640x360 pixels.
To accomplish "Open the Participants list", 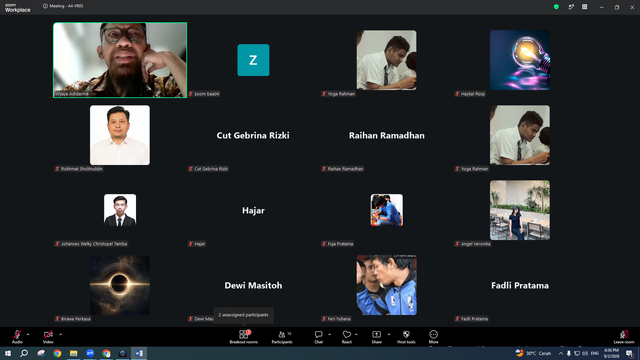I will click(282, 337).
